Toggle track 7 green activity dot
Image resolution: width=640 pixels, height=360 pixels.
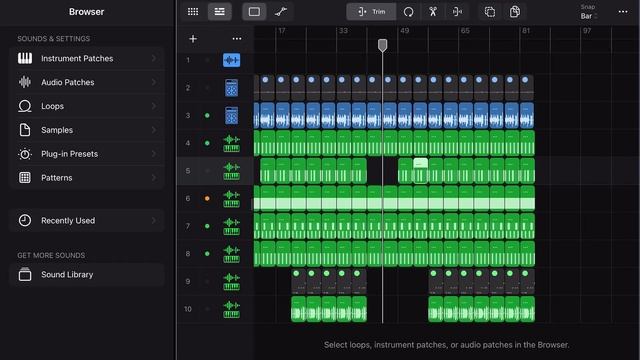207,226
